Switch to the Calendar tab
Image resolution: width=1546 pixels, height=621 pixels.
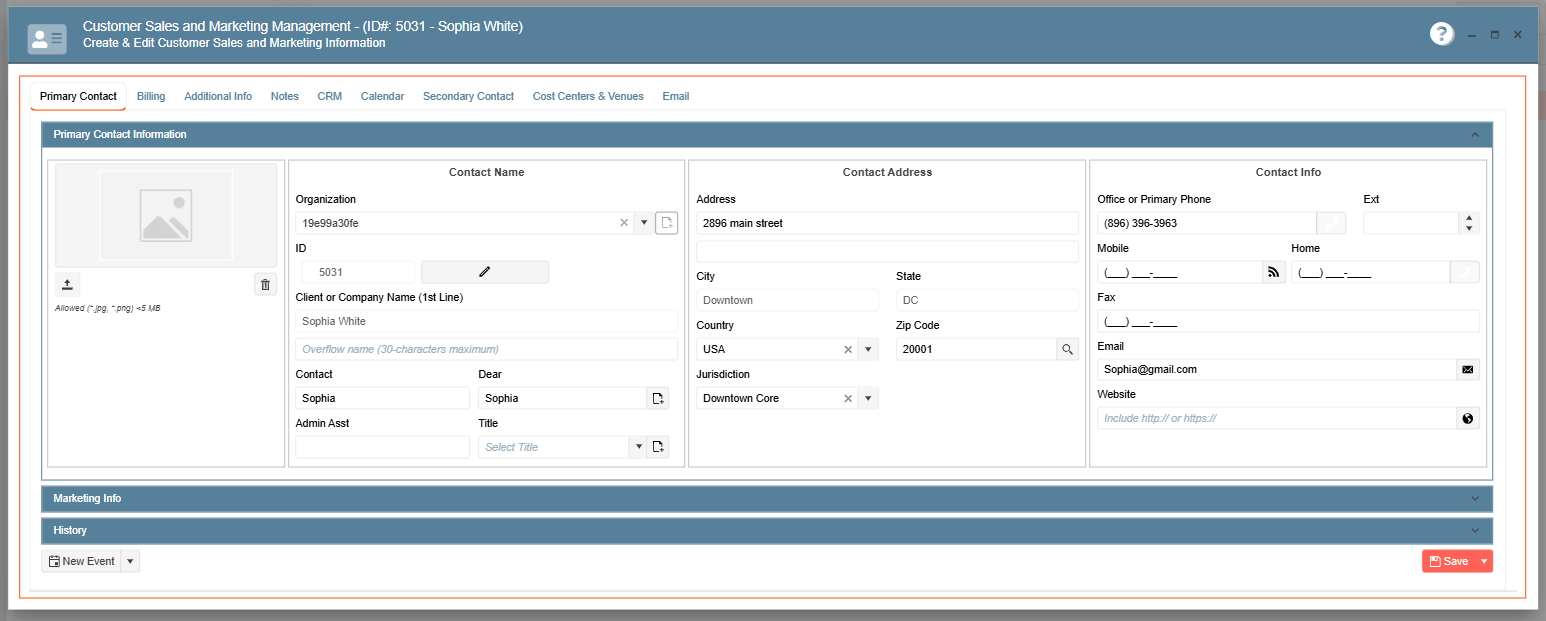[x=382, y=96]
